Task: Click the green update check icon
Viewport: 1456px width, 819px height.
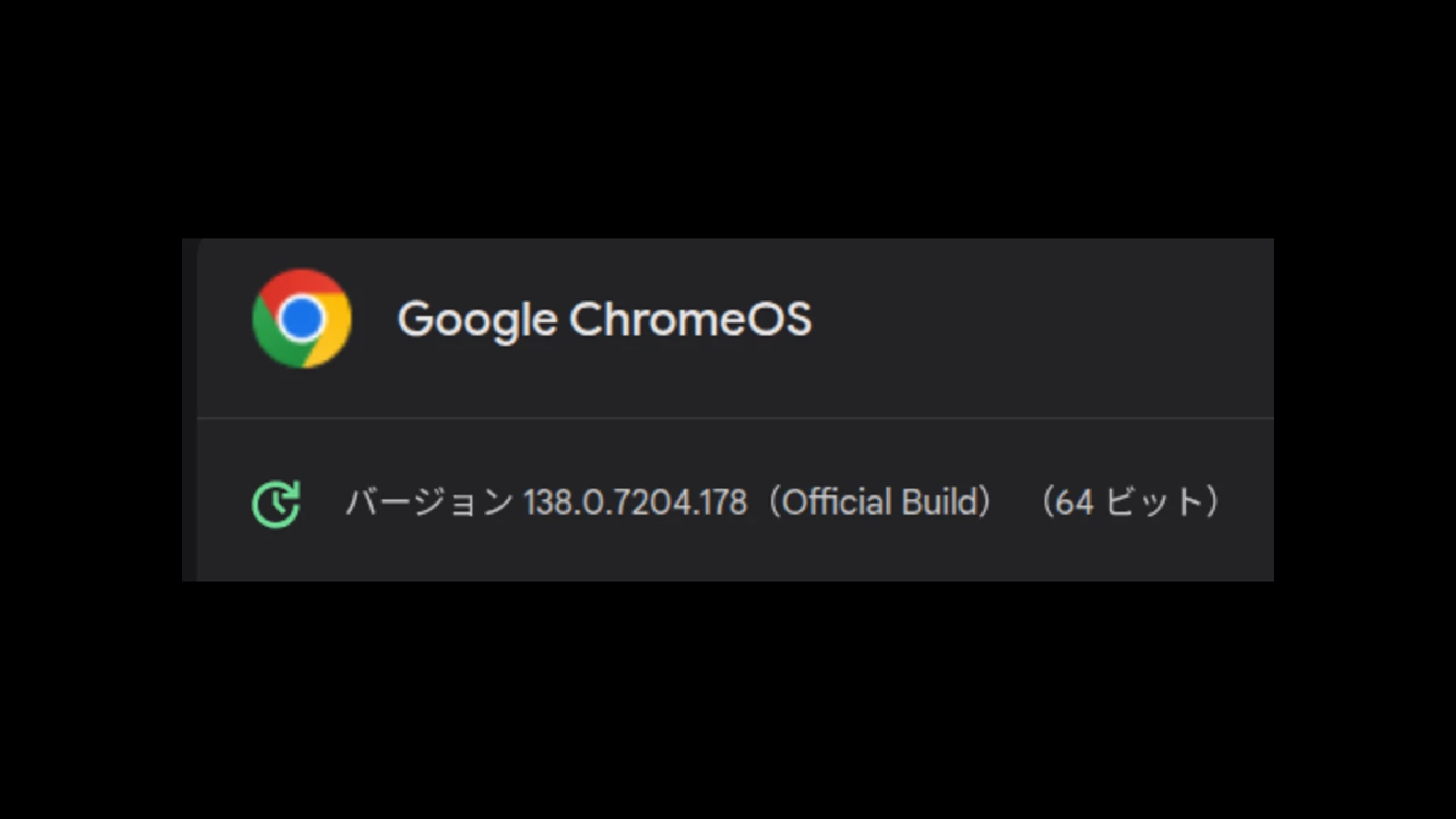Action: pyautogui.click(x=276, y=503)
